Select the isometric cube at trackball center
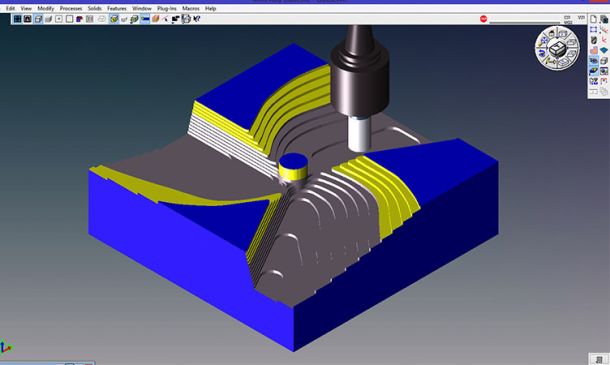This screenshot has height=365, width=610. tap(557, 48)
